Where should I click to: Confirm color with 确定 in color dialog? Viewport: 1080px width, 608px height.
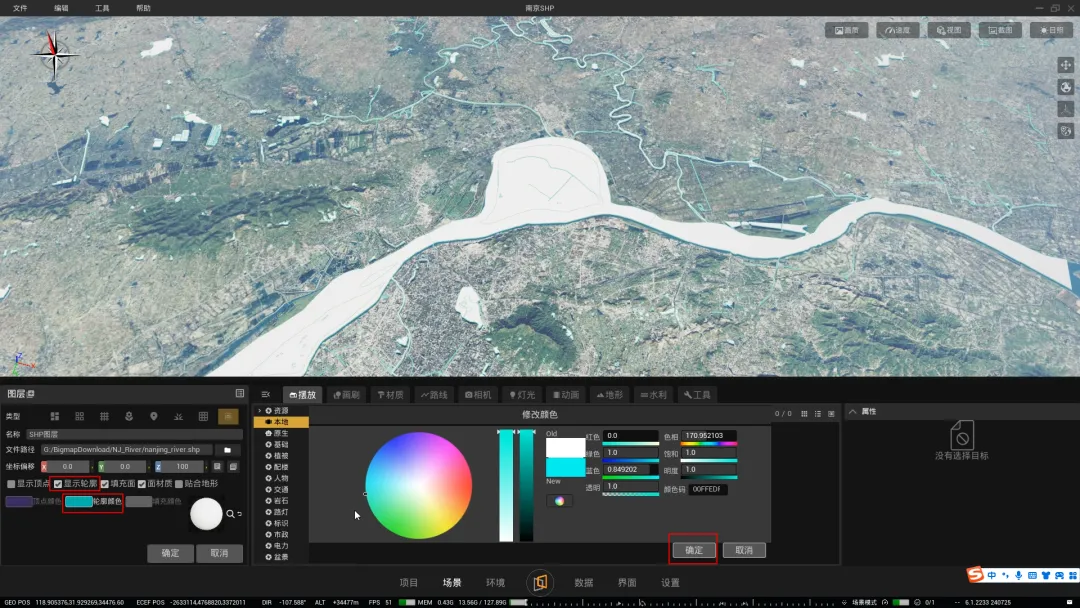point(693,550)
